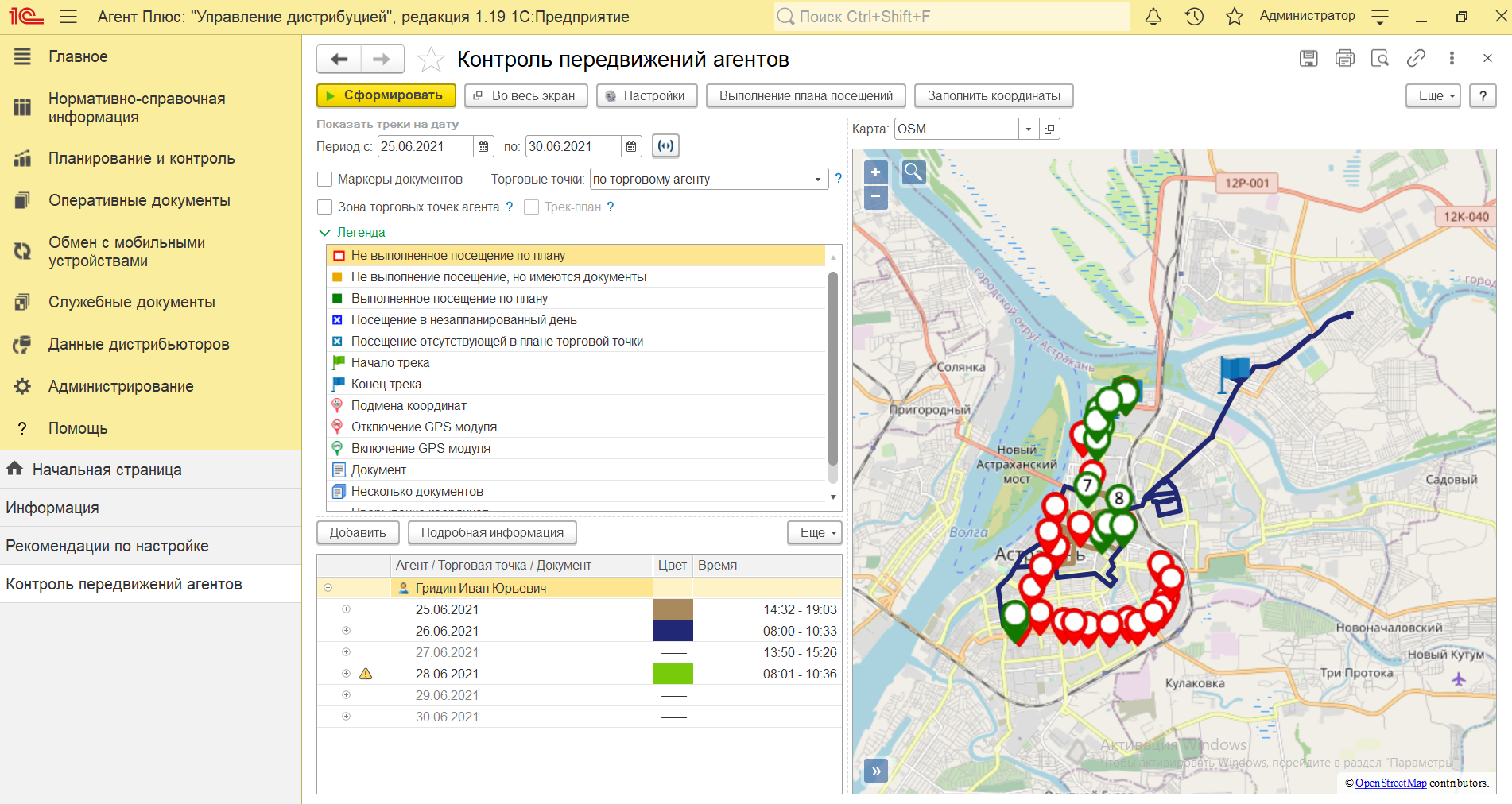Screen dimensions: 1512x804
Task: Save report with the diskette icon
Action: tap(1308, 58)
